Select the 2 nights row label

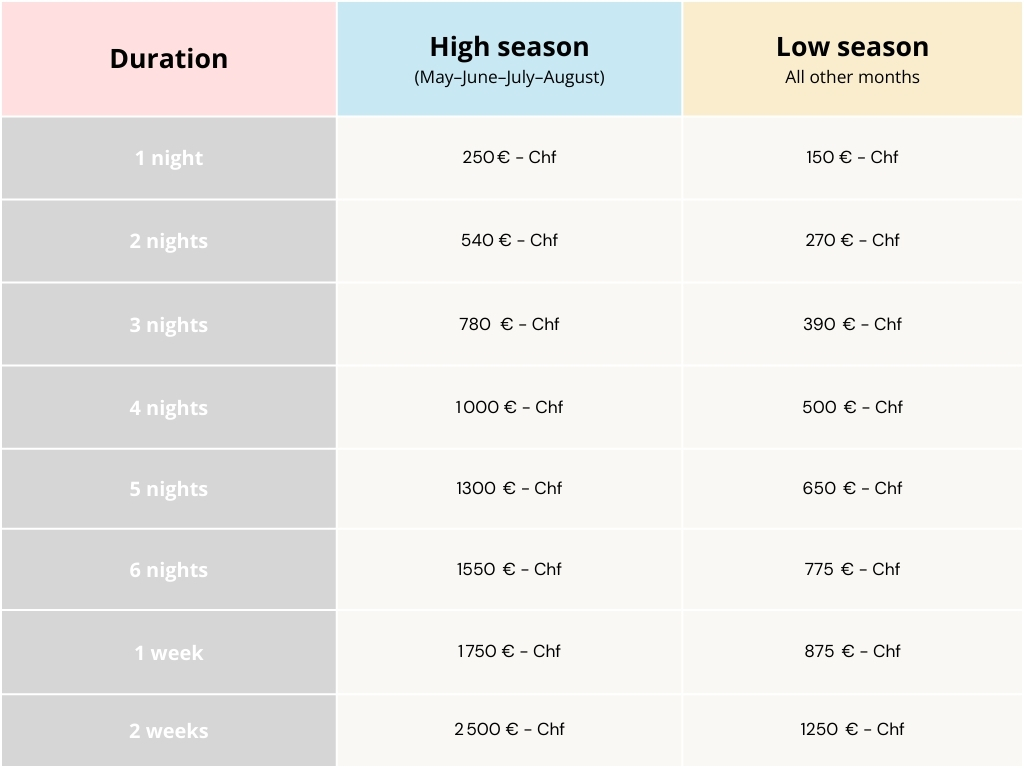(169, 241)
